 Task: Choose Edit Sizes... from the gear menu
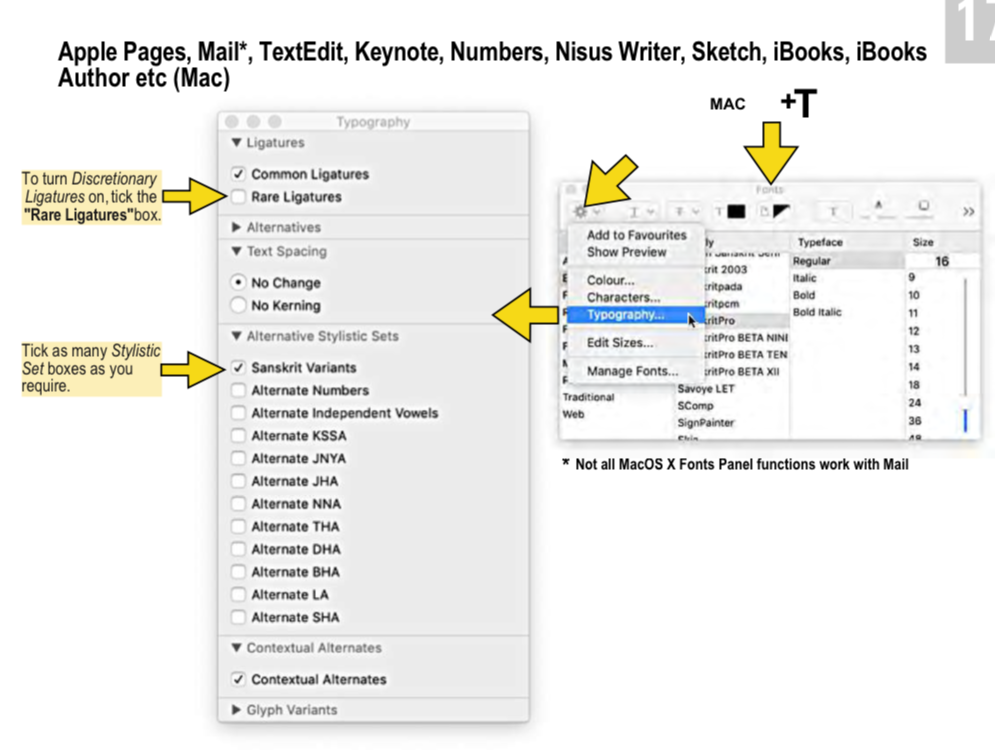tap(636, 343)
